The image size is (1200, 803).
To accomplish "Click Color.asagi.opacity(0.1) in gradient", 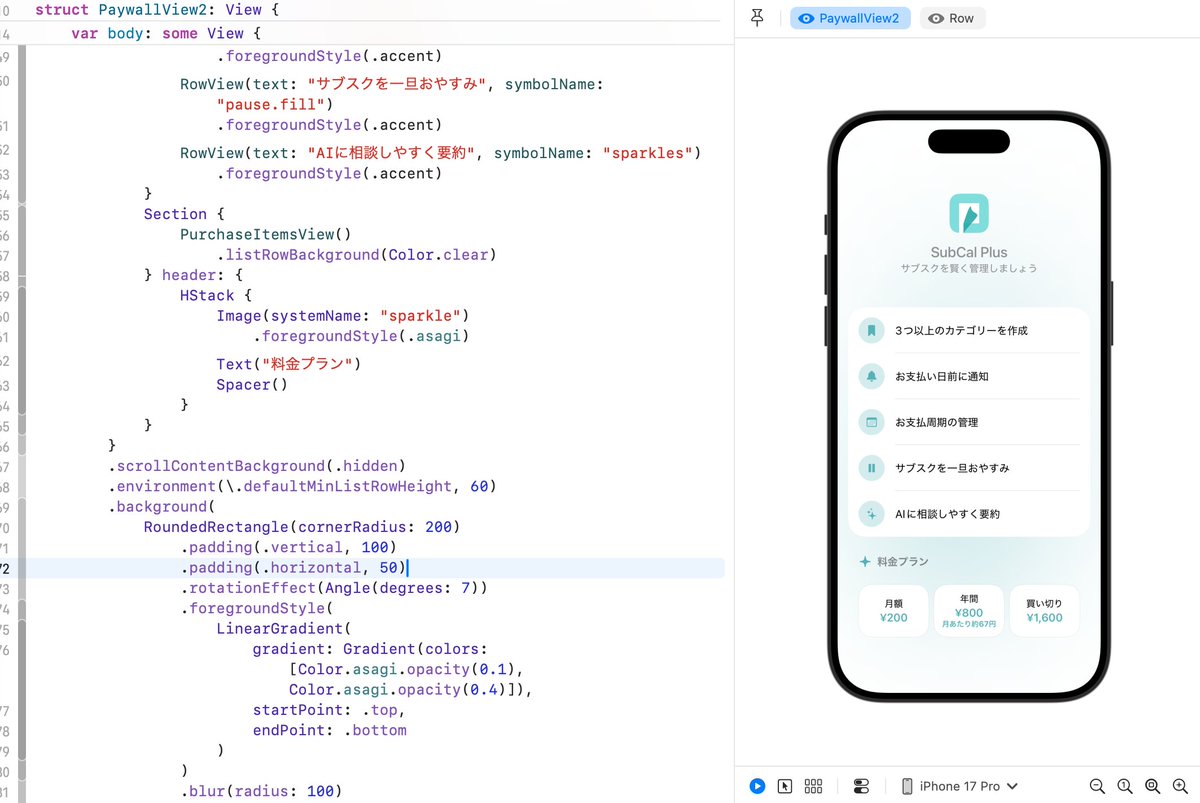I will 406,669.
